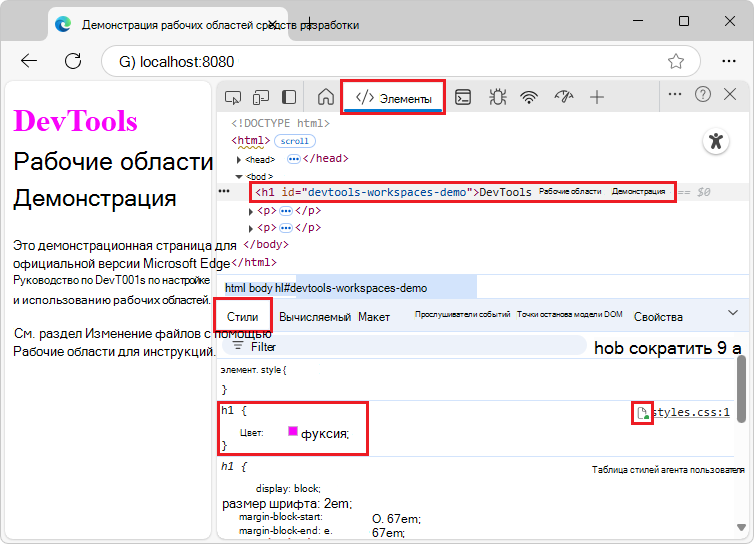The width and height of the screenshot is (754, 544).
Task: Add more tools with plus icon
Action: tap(597, 98)
